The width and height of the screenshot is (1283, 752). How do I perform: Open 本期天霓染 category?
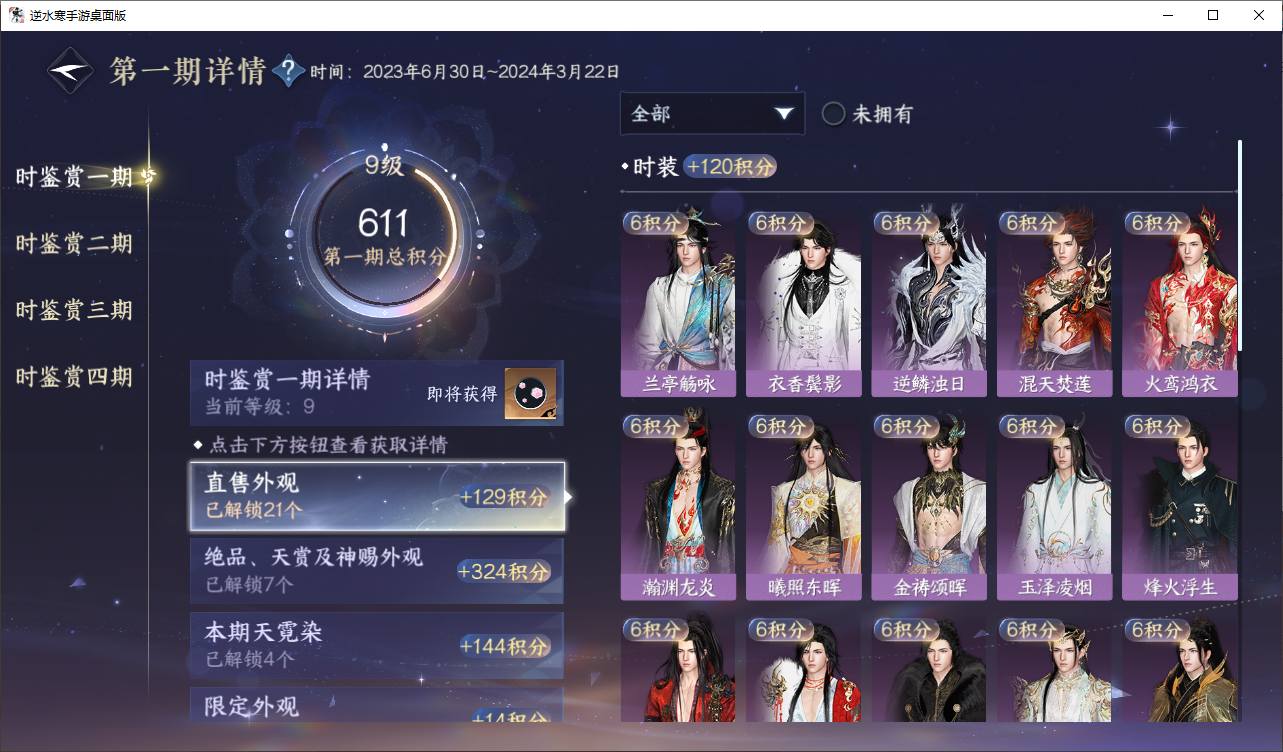coord(377,645)
